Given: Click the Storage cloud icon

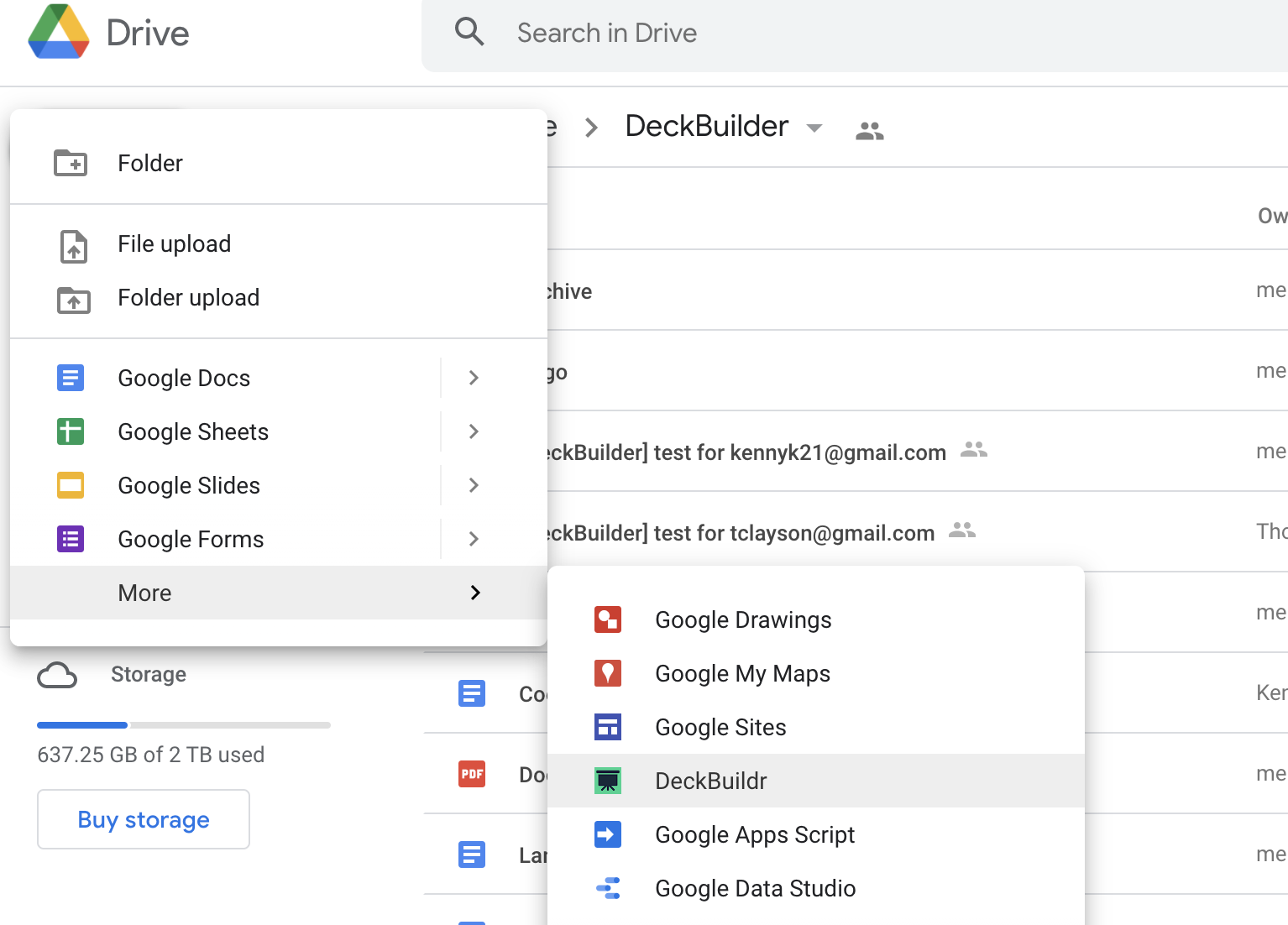Looking at the screenshot, I should 57,675.
